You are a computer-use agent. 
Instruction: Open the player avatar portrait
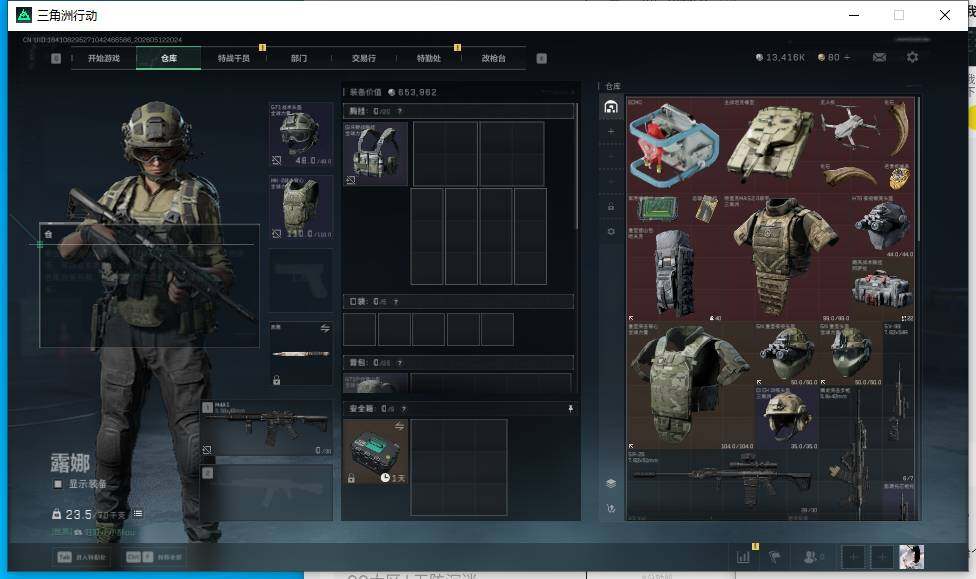[x=911, y=557]
